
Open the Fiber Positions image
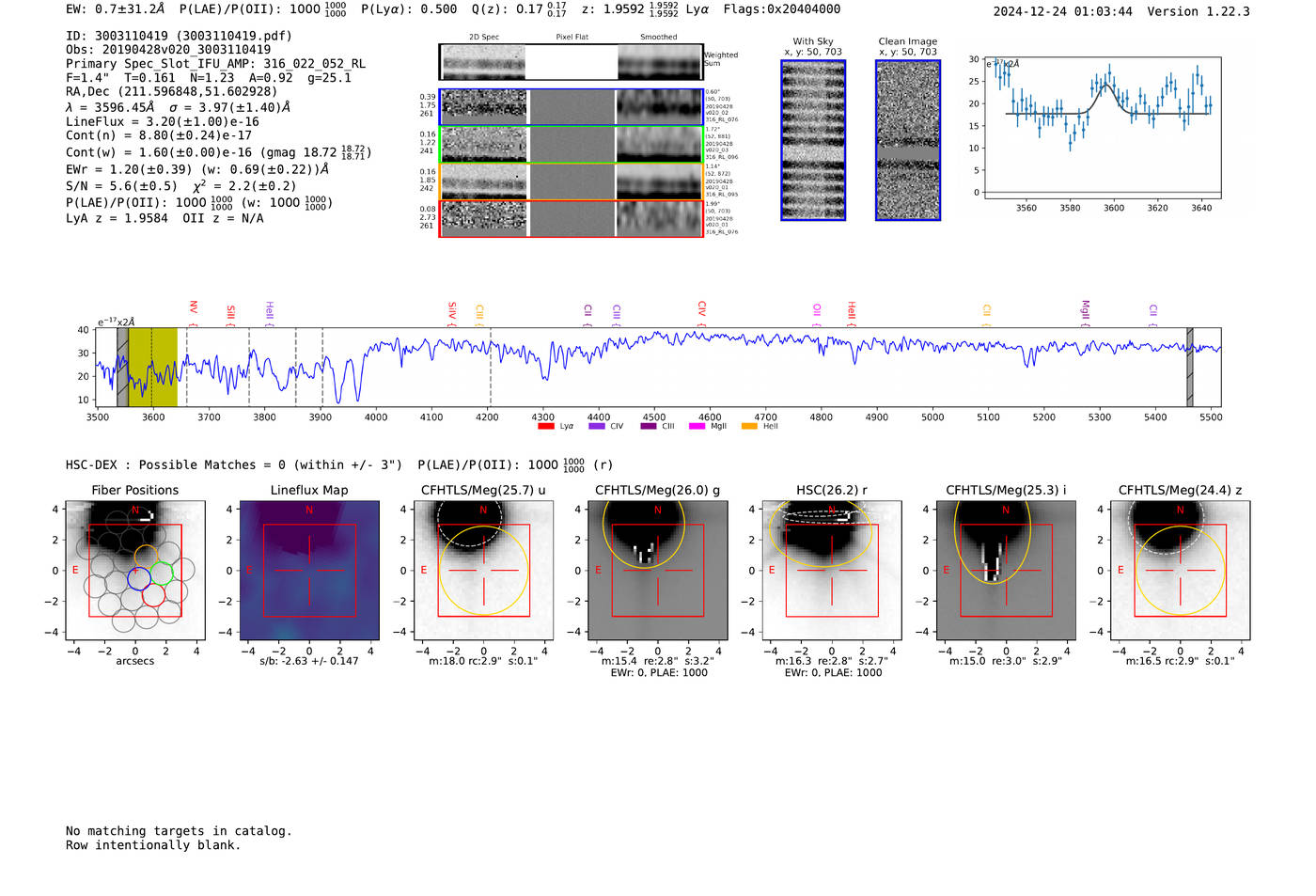coord(134,570)
